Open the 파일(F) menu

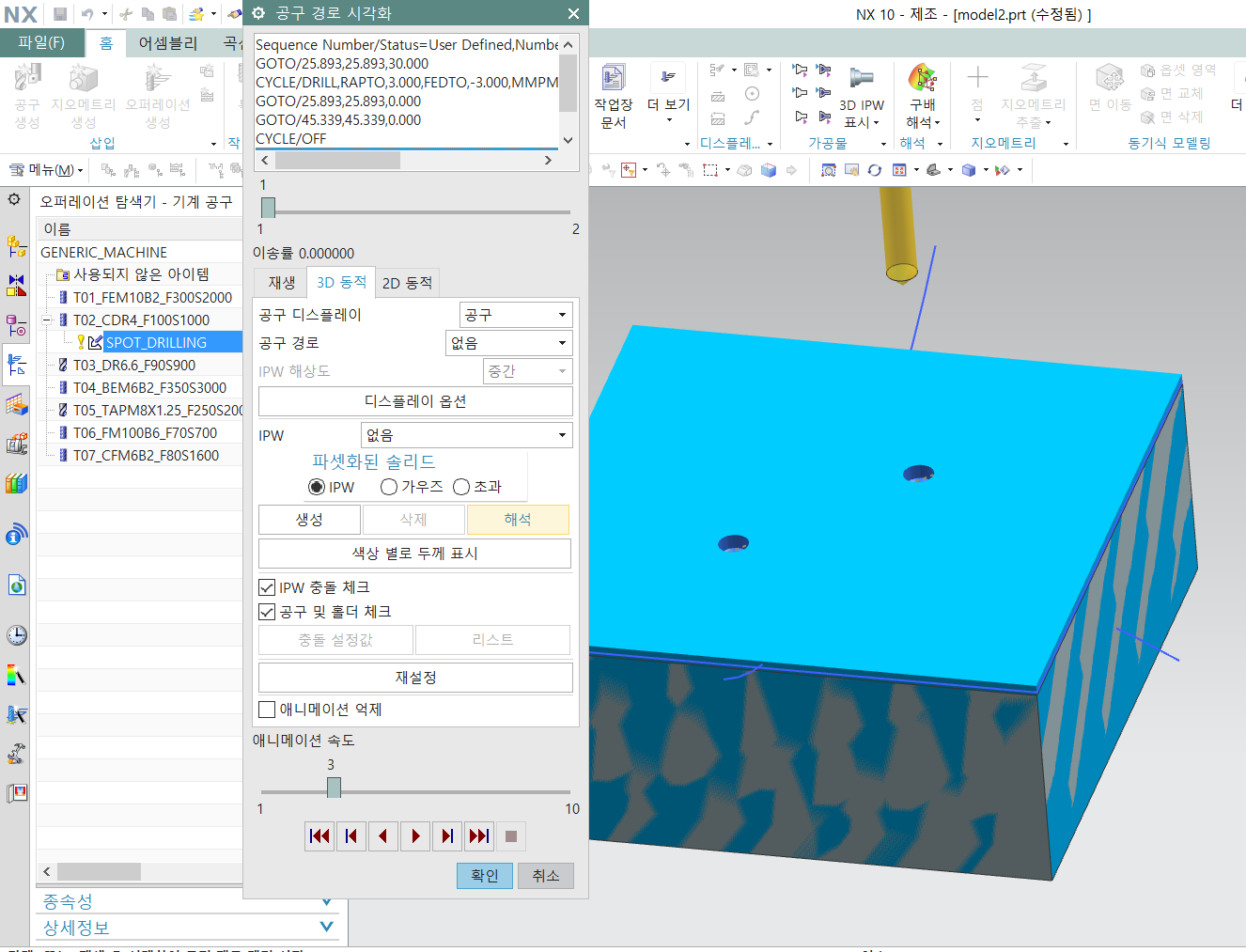41,42
